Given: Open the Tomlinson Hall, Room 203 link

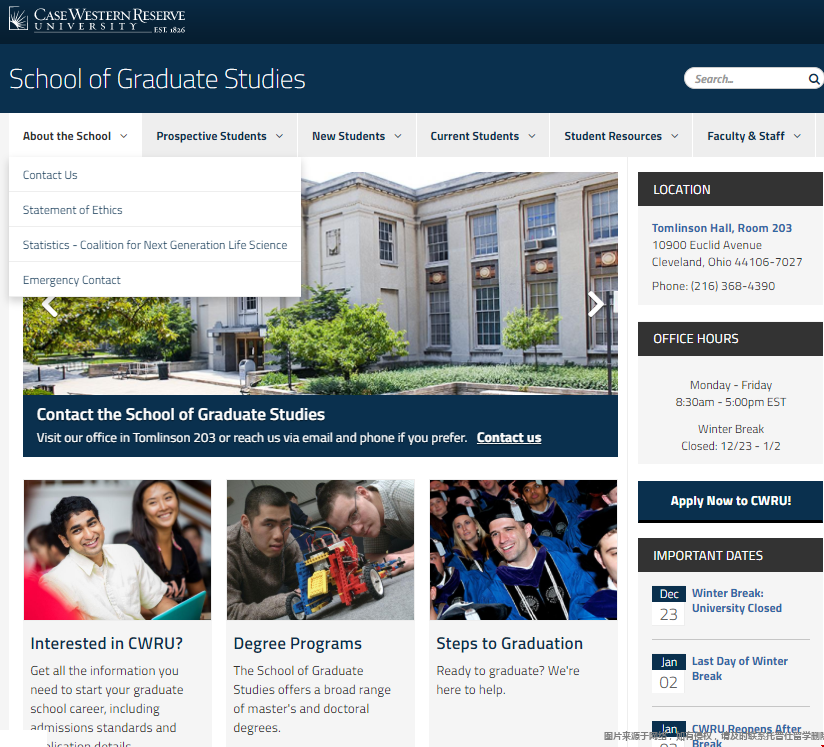Looking at the screenshot, I should 721,228.
